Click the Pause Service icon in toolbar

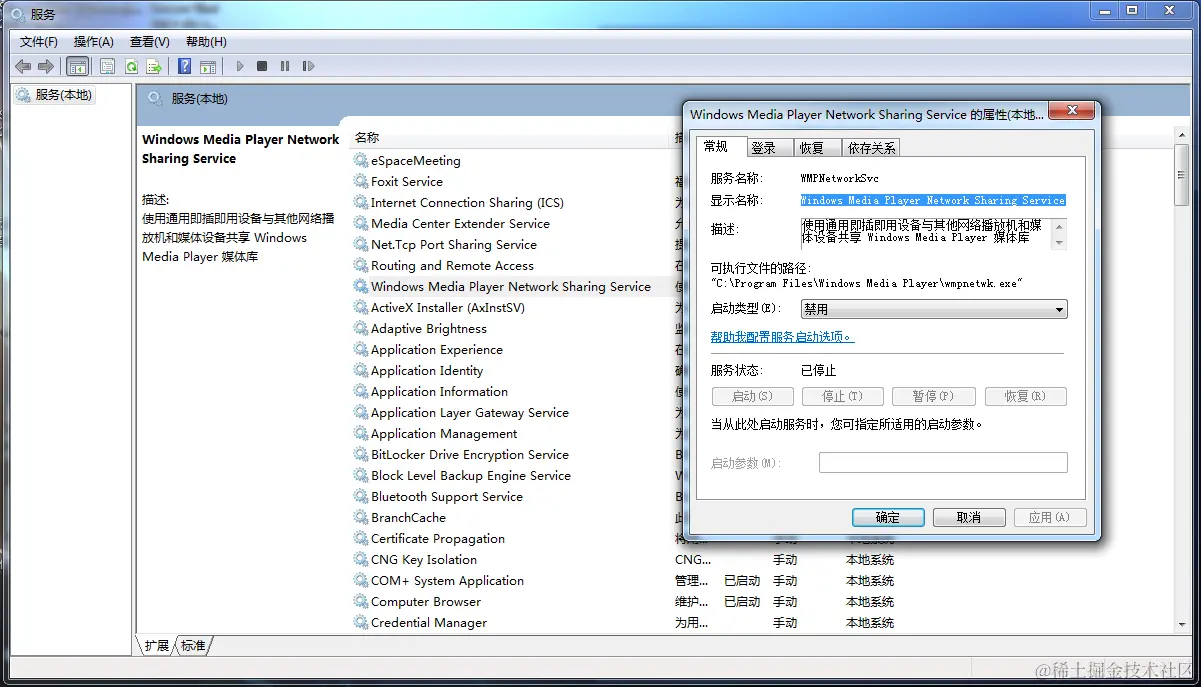click(x=285, y=66)
